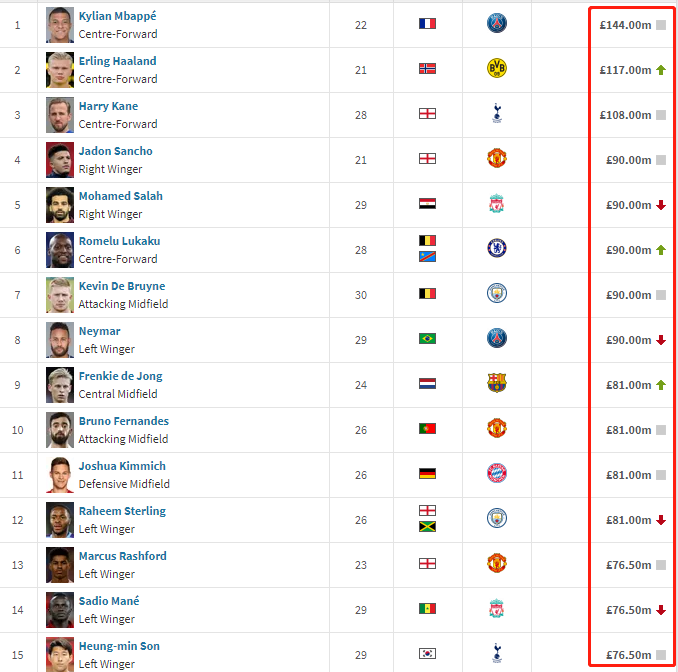The width and height of the screenshot is (678, 672).
Task: Click the Liverpool crest in Sadio Mané's row
Action: point(496,608)
